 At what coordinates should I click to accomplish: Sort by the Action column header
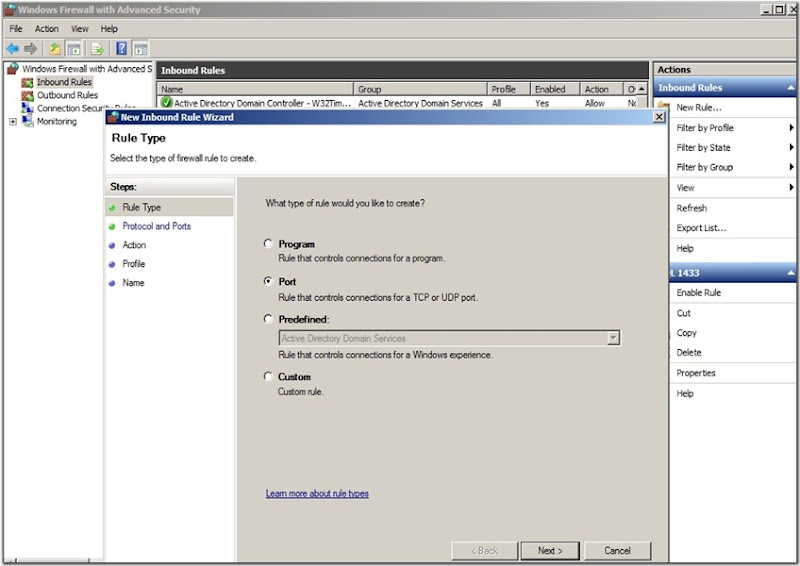tap(601, 89)
